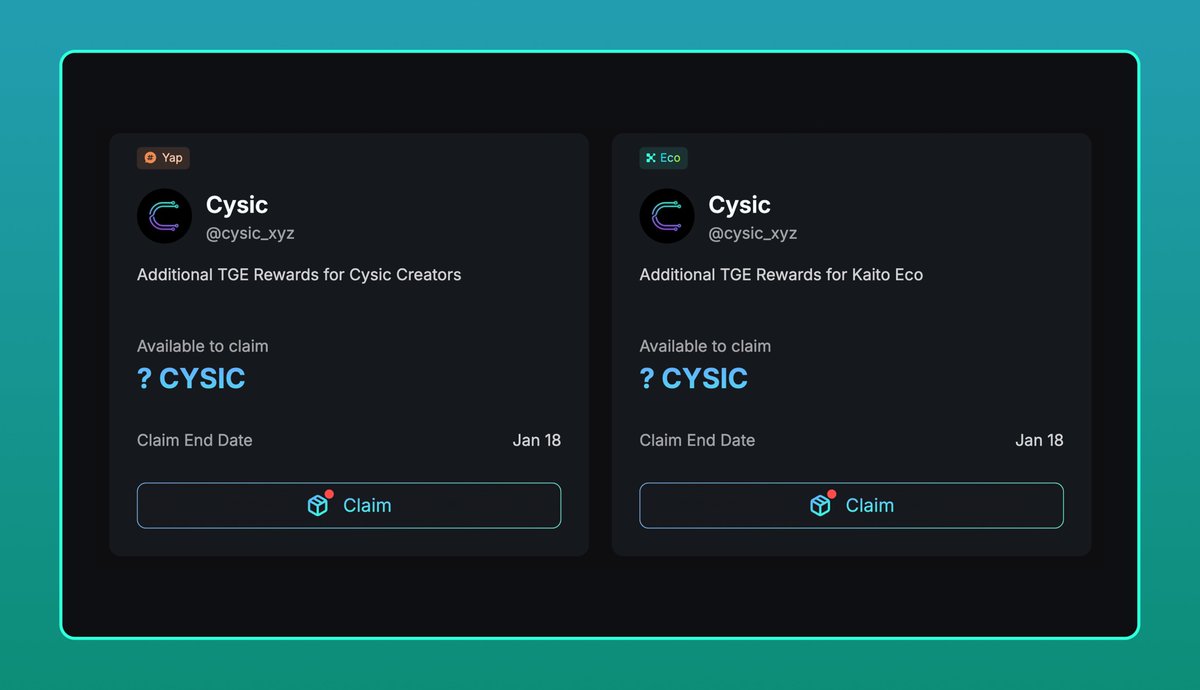Open Cysic logo avatar on Kaito Eco card

(667, 216)
